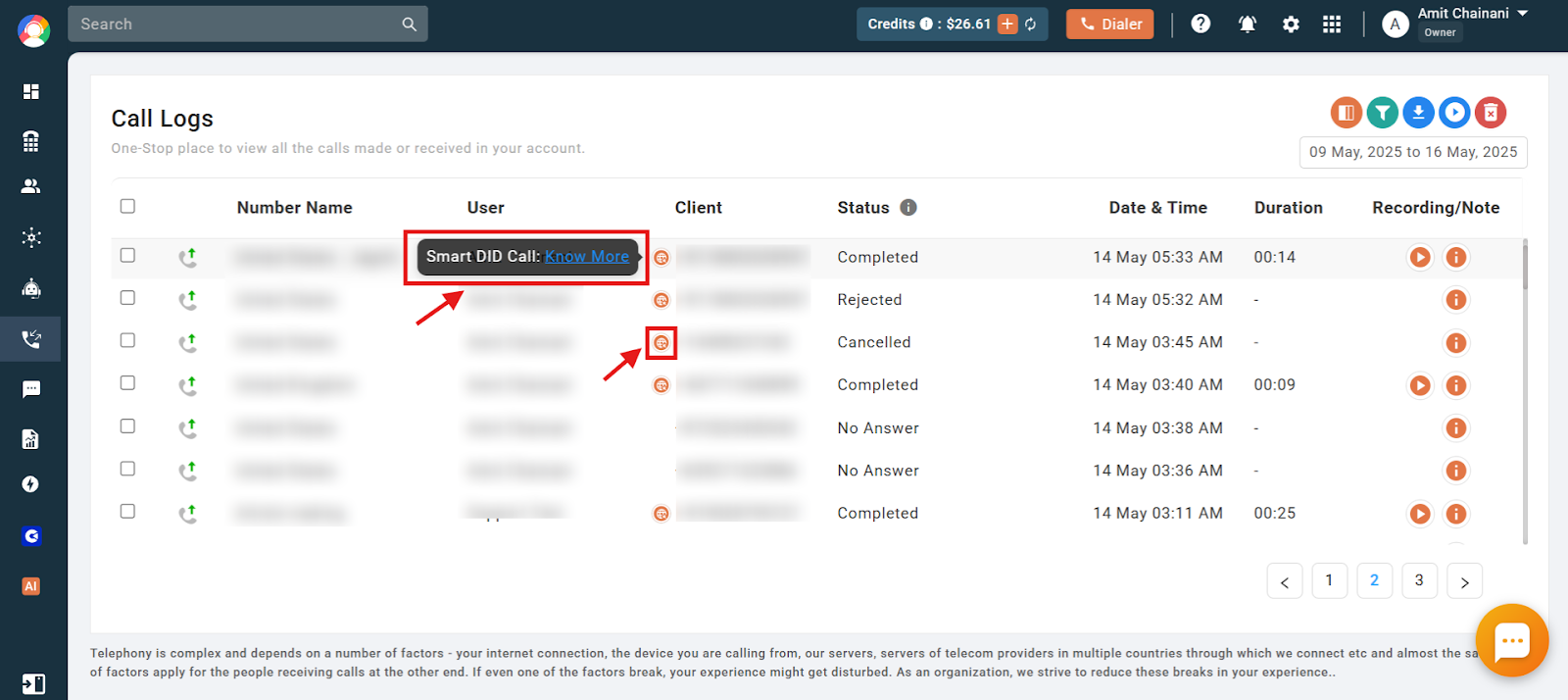Play recording of 14 May 03:11 AM call
This screenshot has height=700, width=1568.
point(1420,514)
